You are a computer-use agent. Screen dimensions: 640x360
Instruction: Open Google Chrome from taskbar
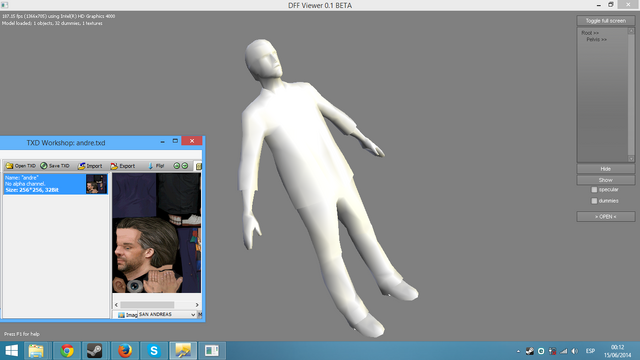tap(67, 351)
